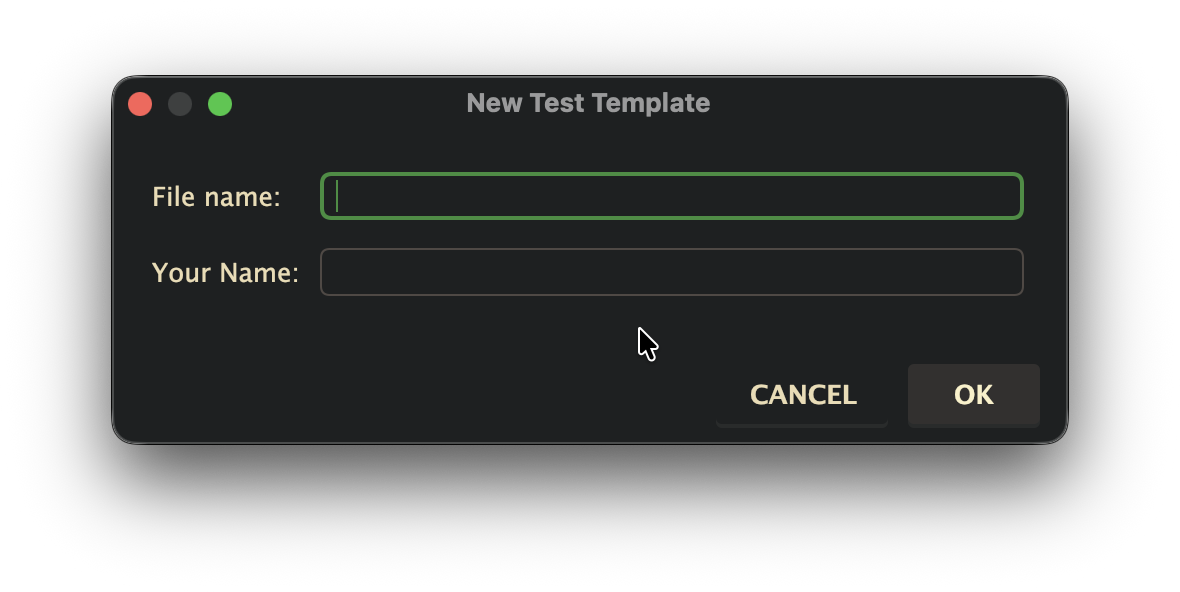Click the grayed-out minimize window button
This screenshot has width=1180, height=592.
pos(180,104)
